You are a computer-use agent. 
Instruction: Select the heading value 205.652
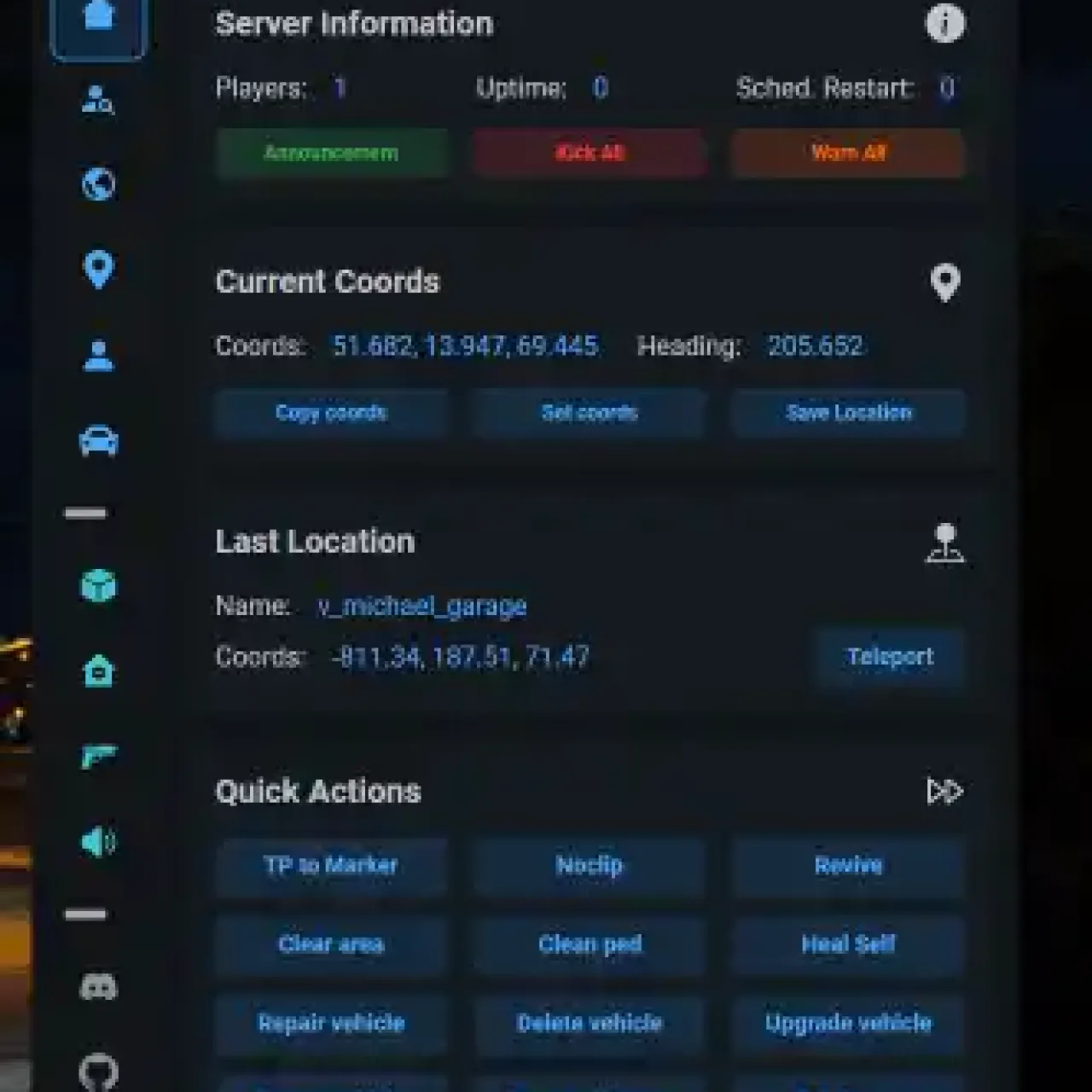click(816, 346)
